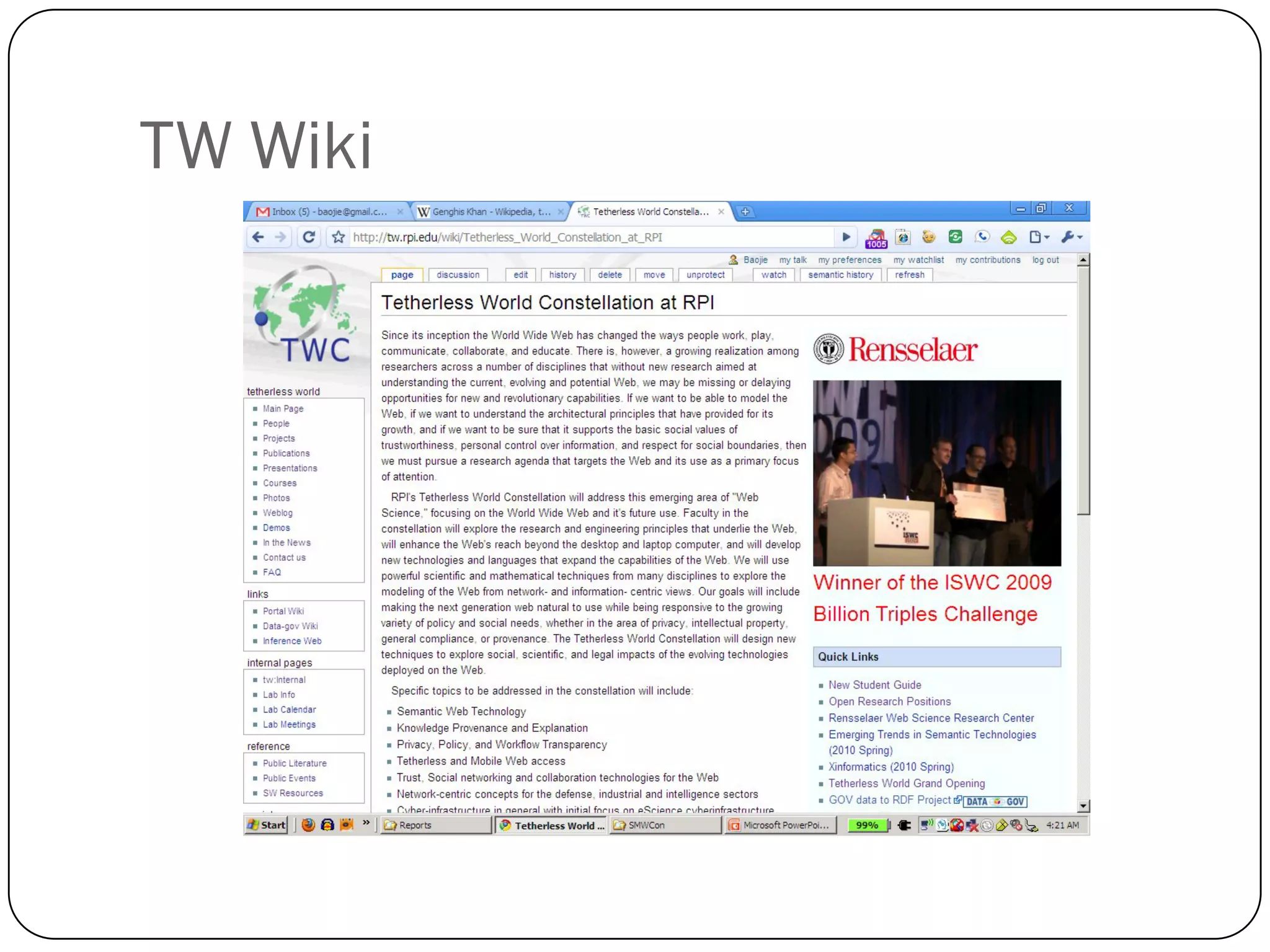
Task: Click the log out link
Action: (1046, 260)
